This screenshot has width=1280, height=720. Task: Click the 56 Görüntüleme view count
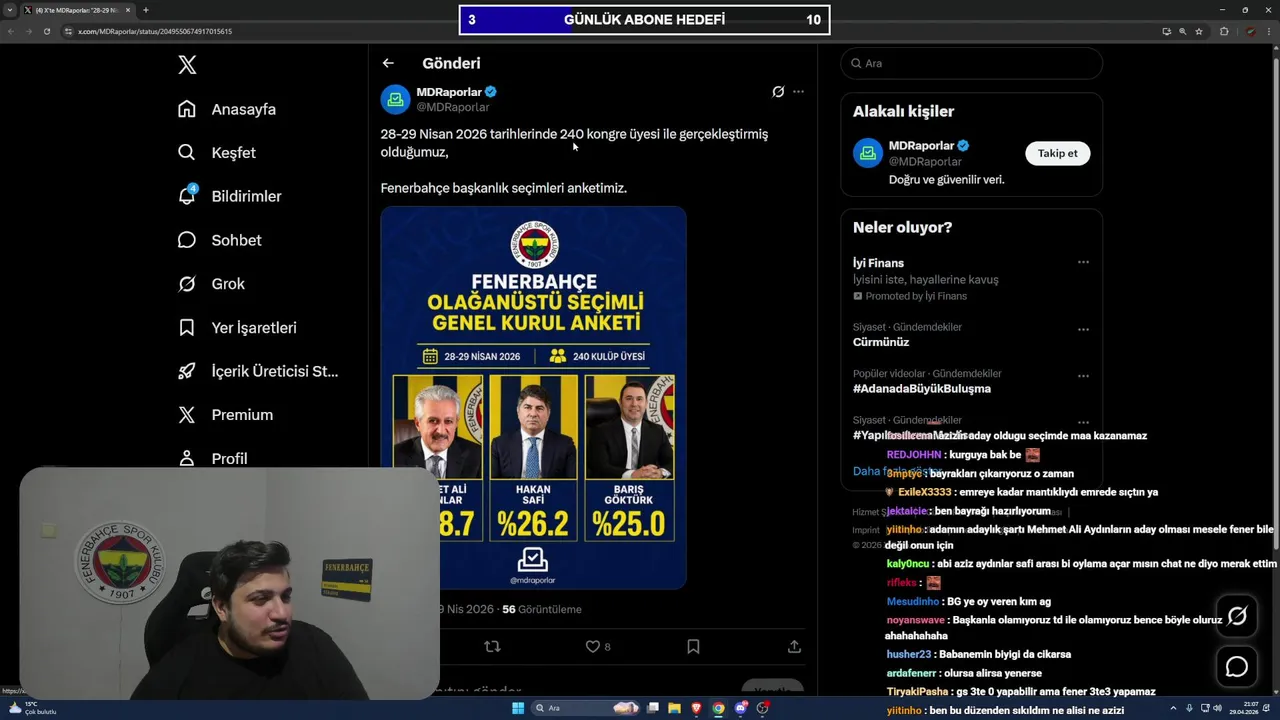541,609
